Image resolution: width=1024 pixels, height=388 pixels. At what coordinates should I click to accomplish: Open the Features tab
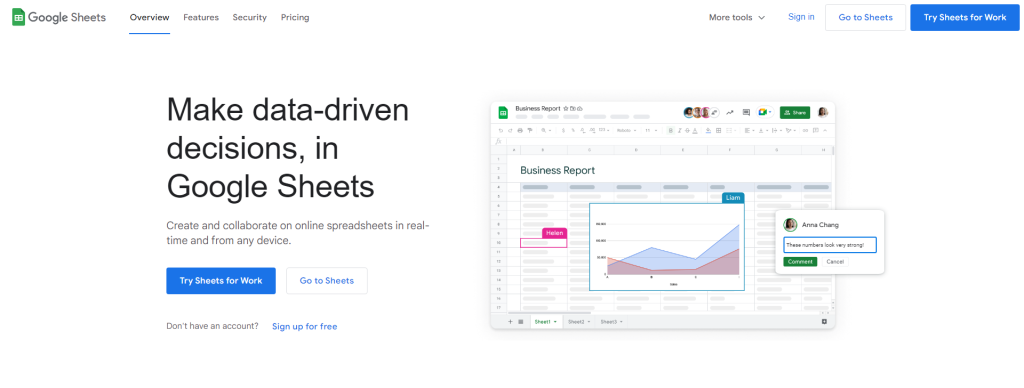[x=201, y=18]
